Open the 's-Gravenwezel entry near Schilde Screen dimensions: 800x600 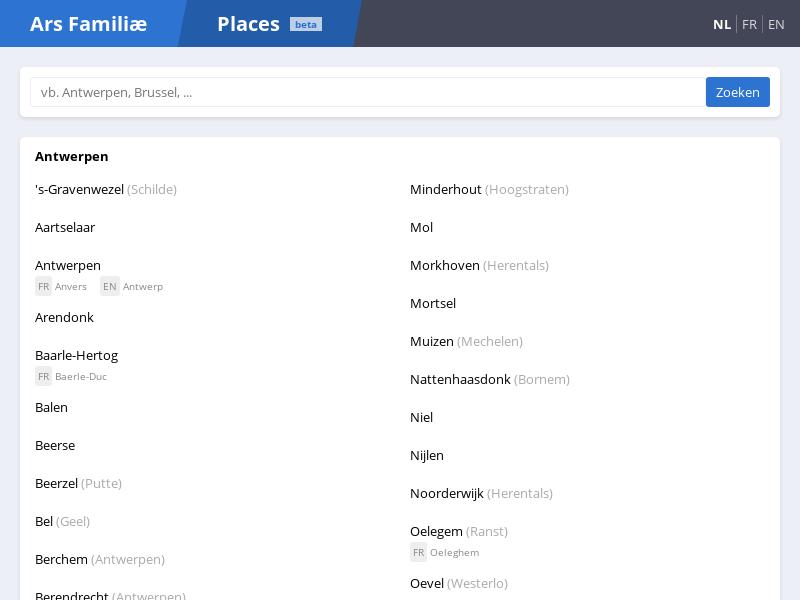(80, 189)
